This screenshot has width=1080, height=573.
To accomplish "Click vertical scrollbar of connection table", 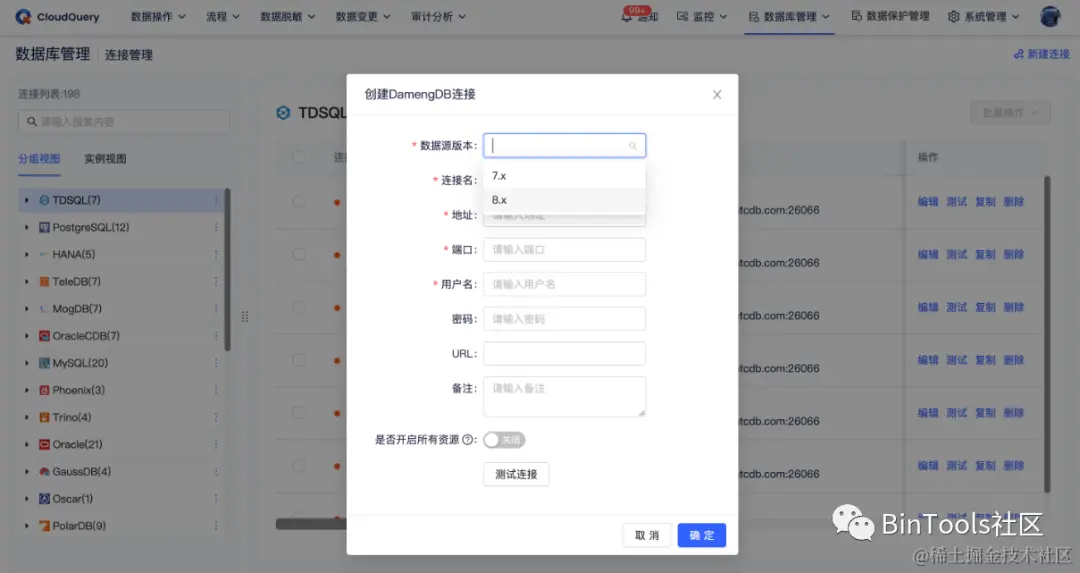I will [1047, 334].
